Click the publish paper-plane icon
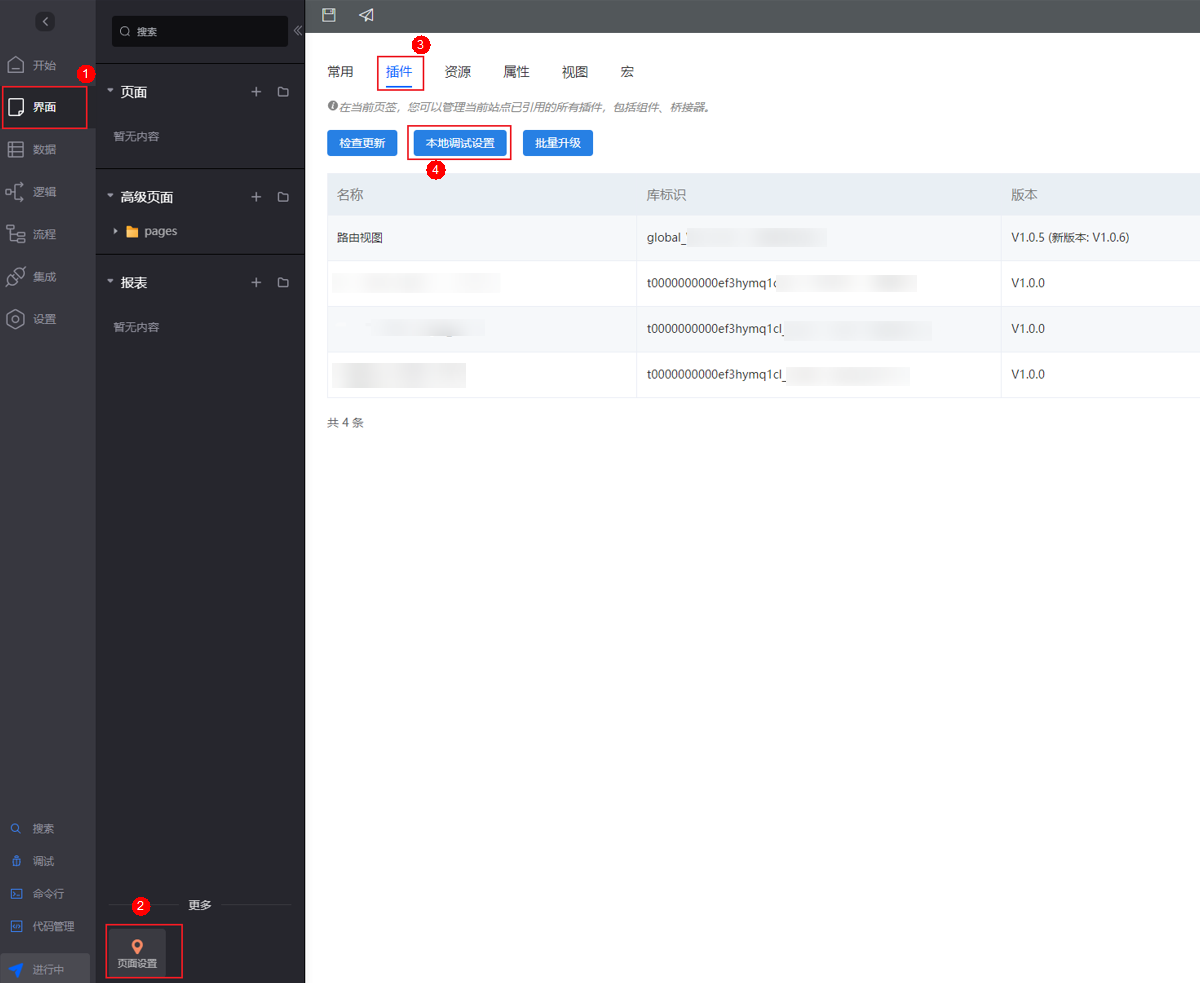 coord(367,15)
